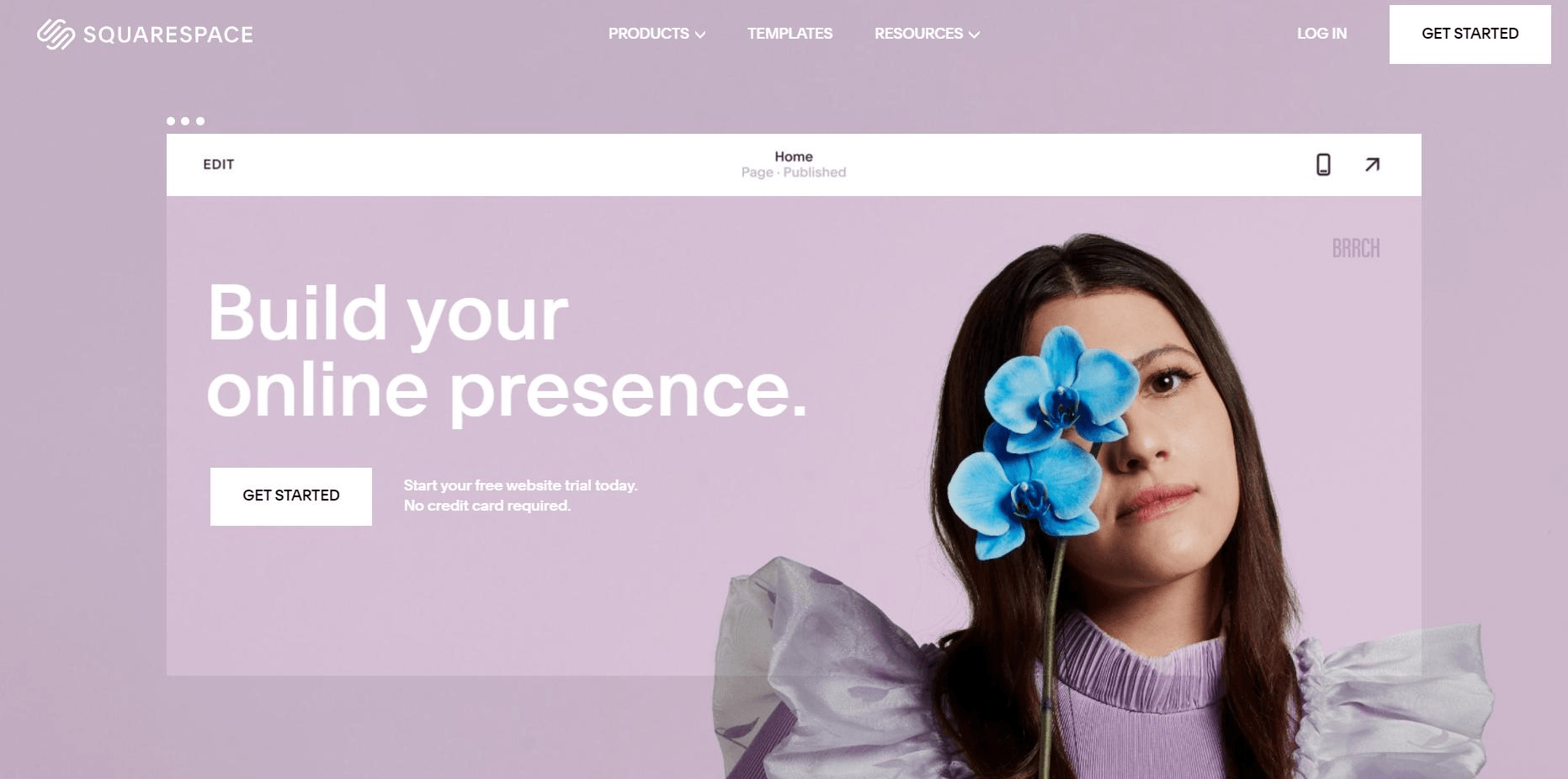
Task: Click the Resources chevron arrow
Action: point(974,34)
